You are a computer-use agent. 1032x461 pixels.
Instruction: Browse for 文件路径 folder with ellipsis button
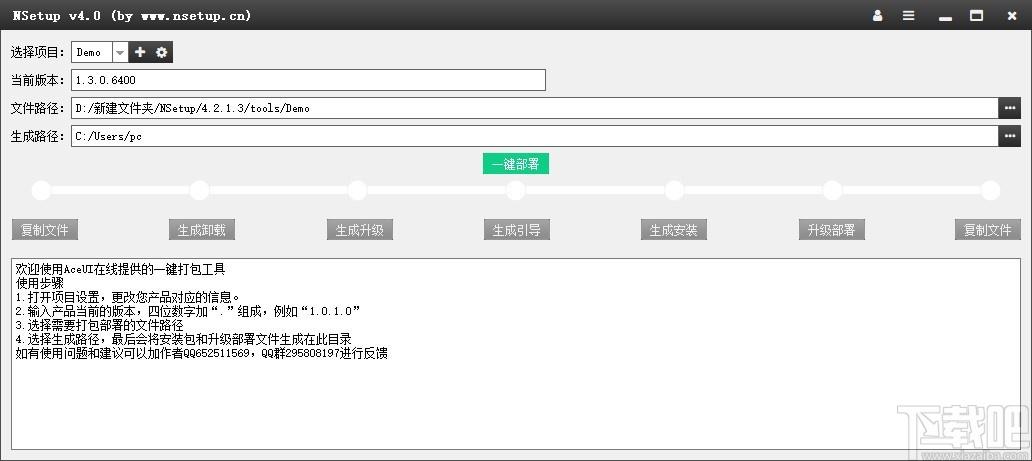[x=1010, y=108]
